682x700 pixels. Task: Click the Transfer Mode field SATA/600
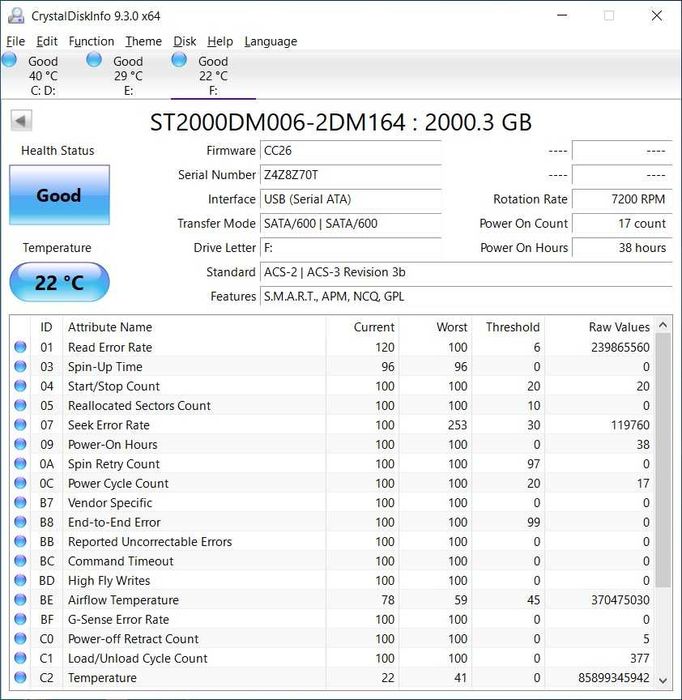coord(350,223)
